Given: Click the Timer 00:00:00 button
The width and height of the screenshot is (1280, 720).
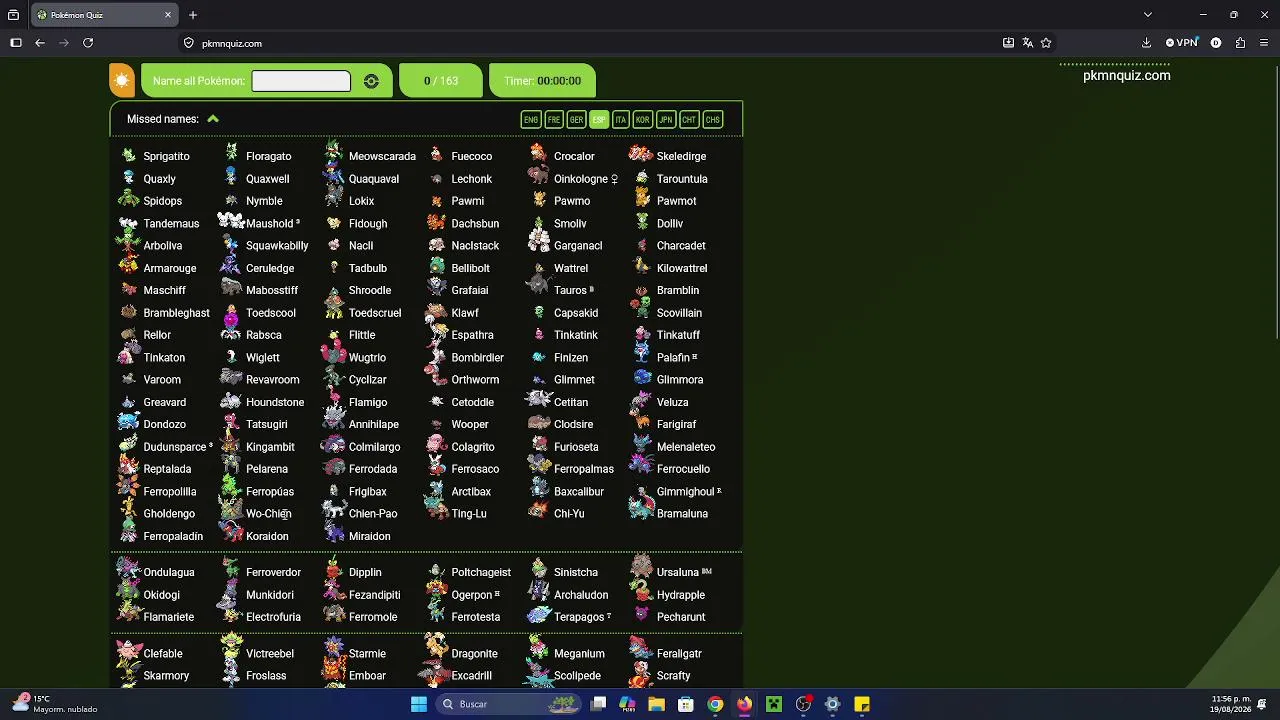Looking at the screenshot, I should point(542,81).
